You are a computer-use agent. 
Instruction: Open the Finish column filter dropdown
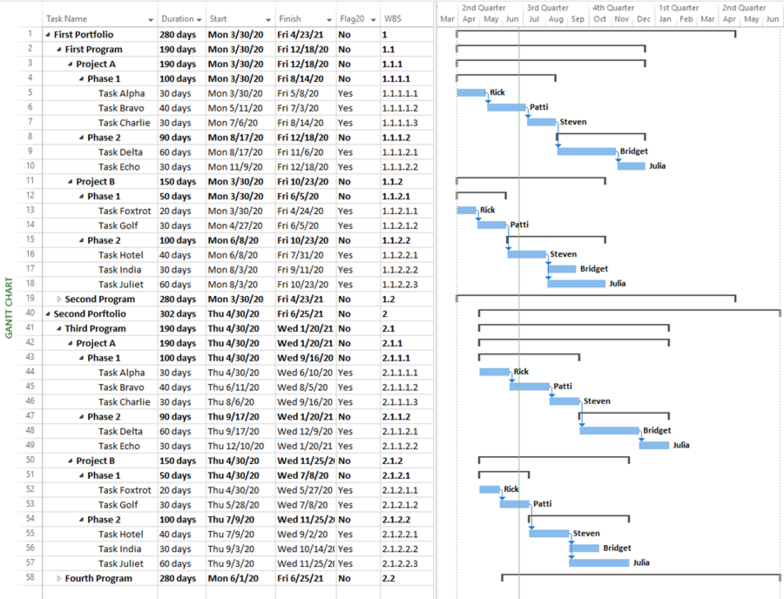329,20
